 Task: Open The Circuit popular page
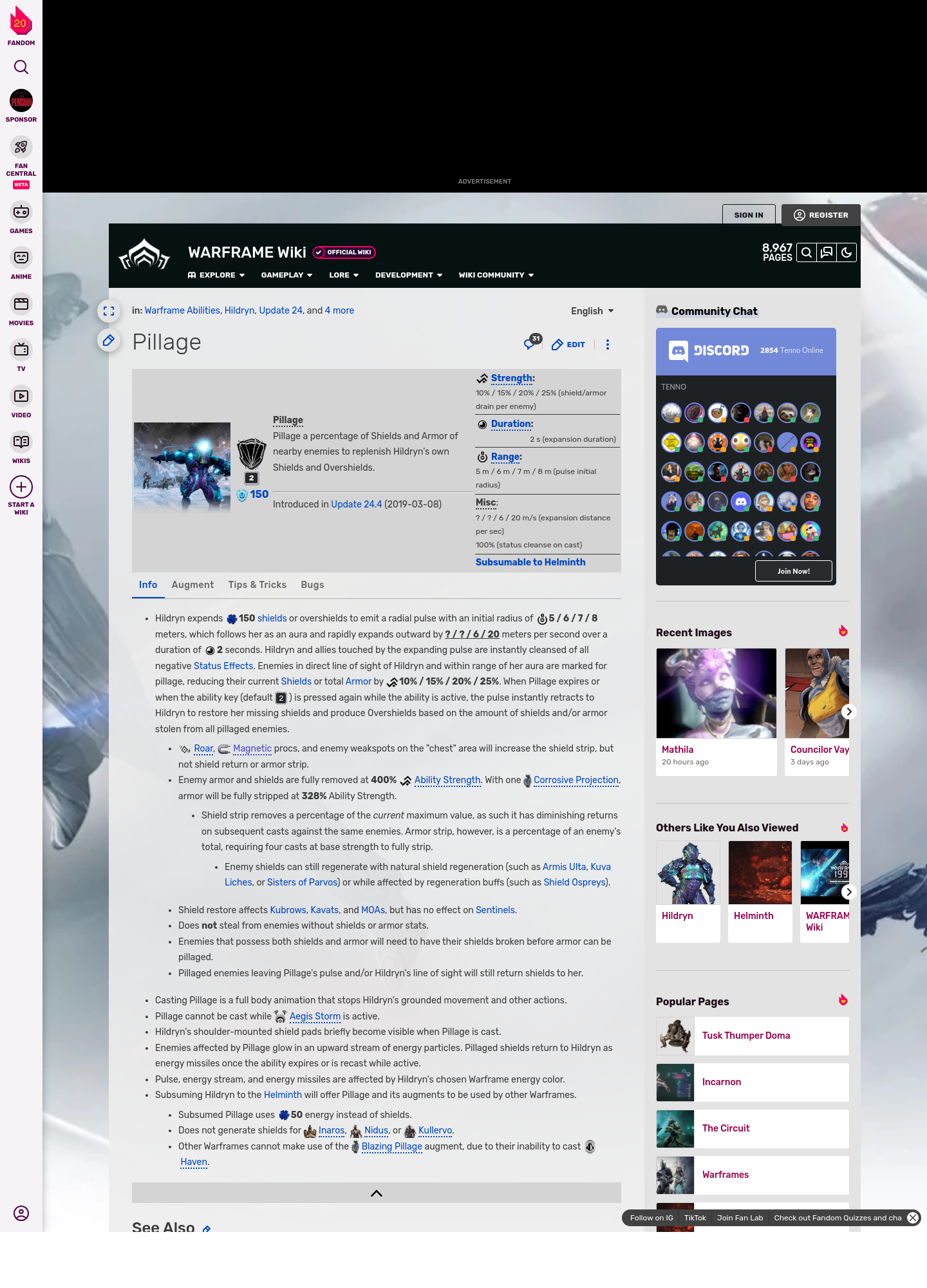click(x=753, y=1128)
